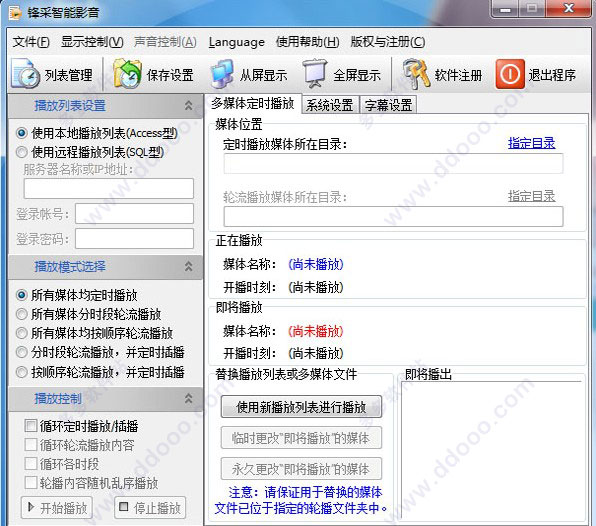Switch to 字幕设置 tab
This screenshot has height=526, width=596.
388,105
